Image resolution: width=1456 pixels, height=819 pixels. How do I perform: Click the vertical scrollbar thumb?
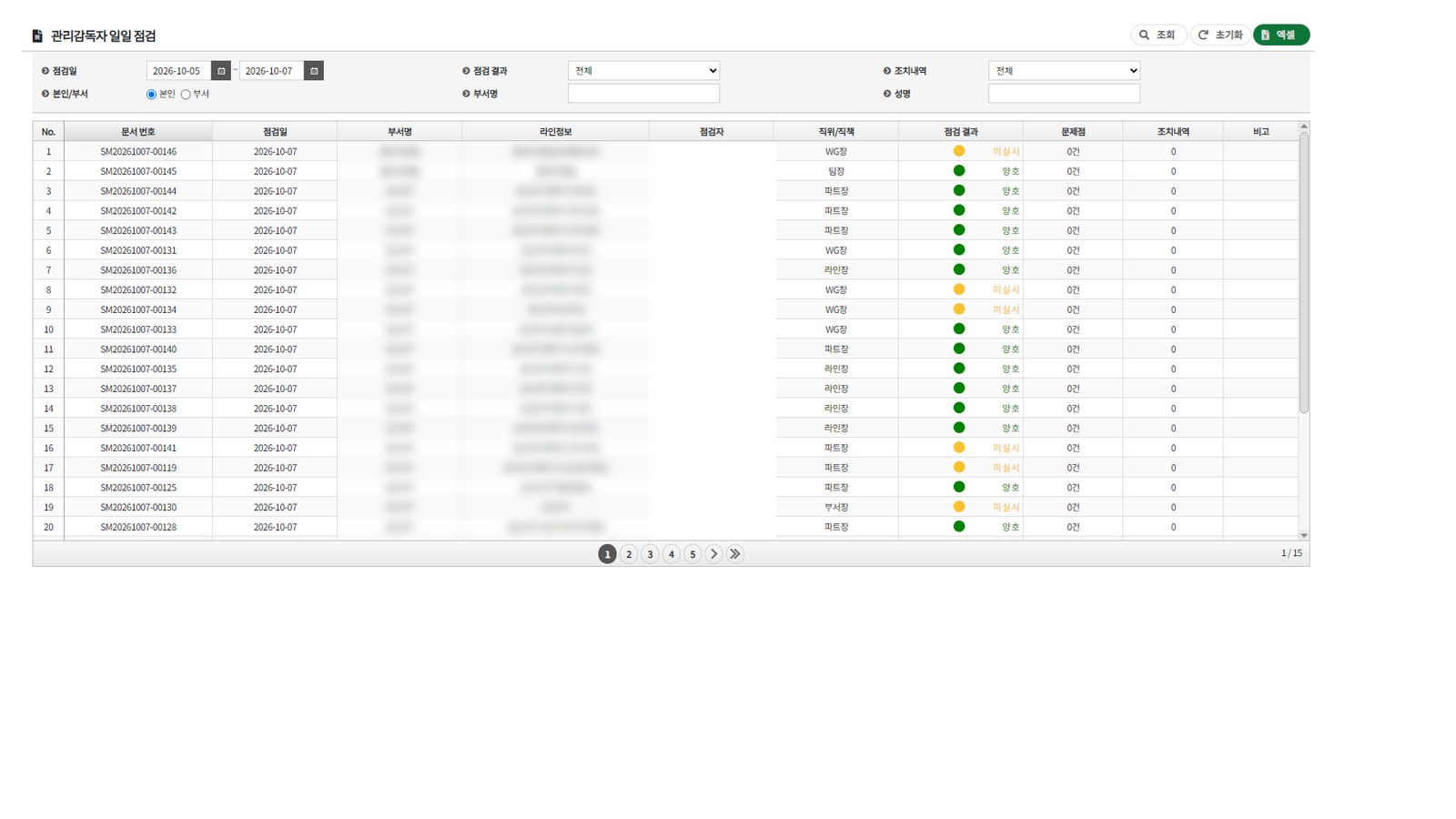pyautogui.click(x=1304, y=273)
